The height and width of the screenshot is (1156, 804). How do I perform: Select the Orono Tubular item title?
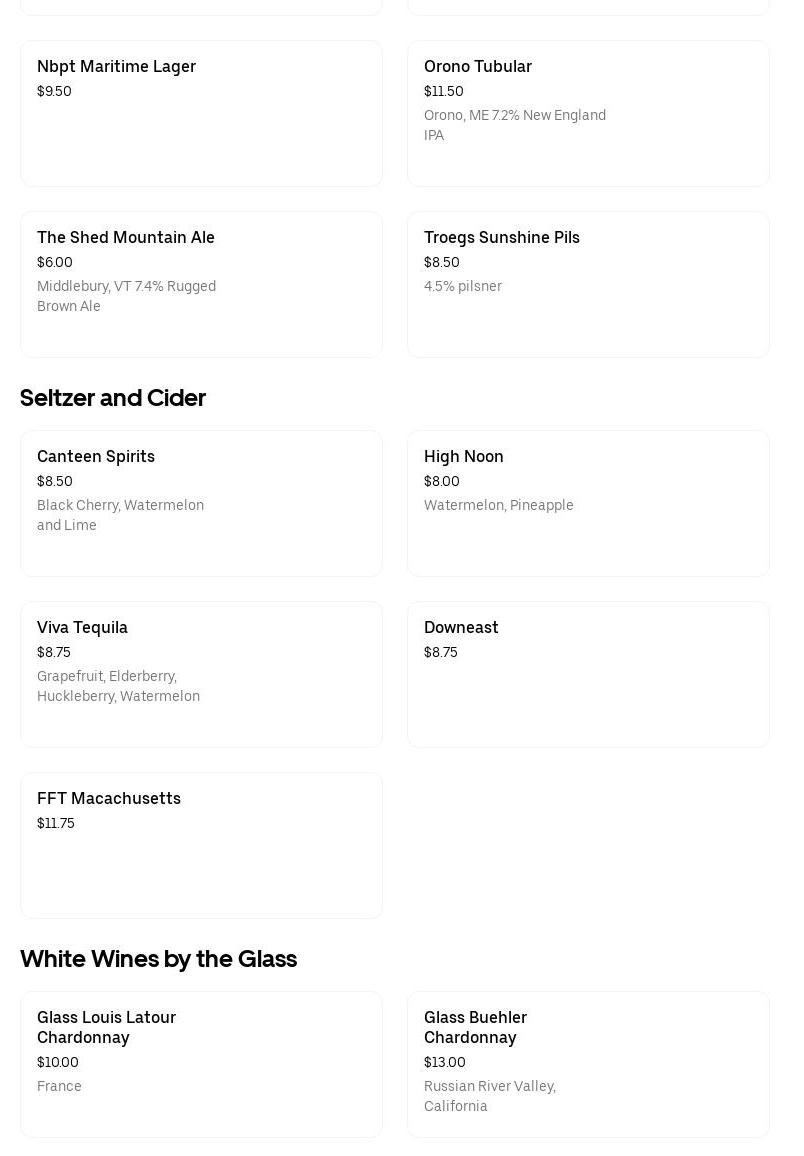477,66
